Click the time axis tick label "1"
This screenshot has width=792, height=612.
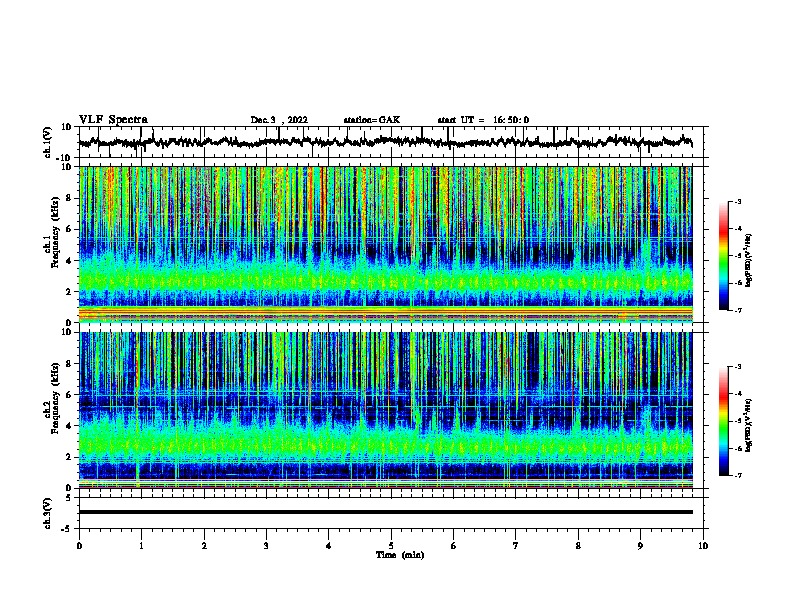click(141, 546)
